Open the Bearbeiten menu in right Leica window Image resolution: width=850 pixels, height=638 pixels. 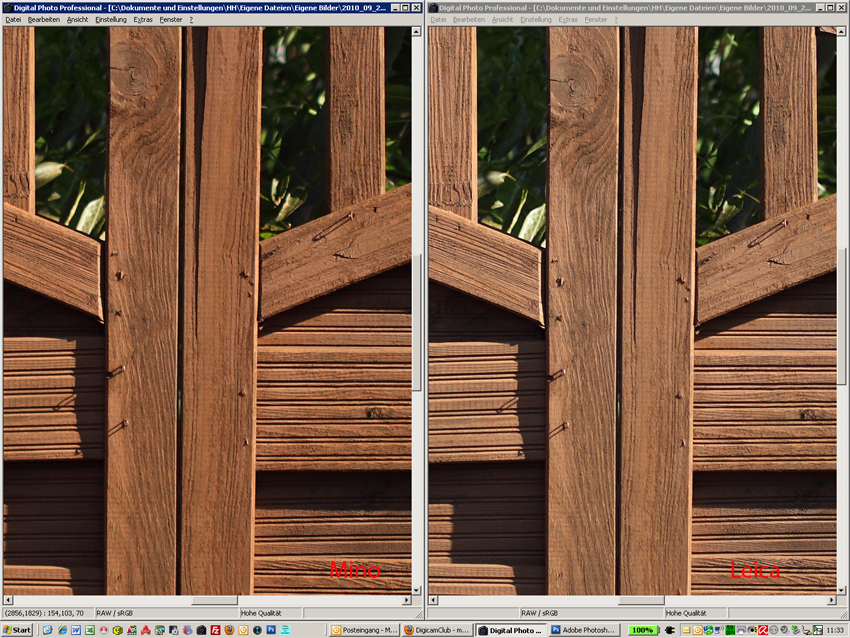[x=469, y=20]
